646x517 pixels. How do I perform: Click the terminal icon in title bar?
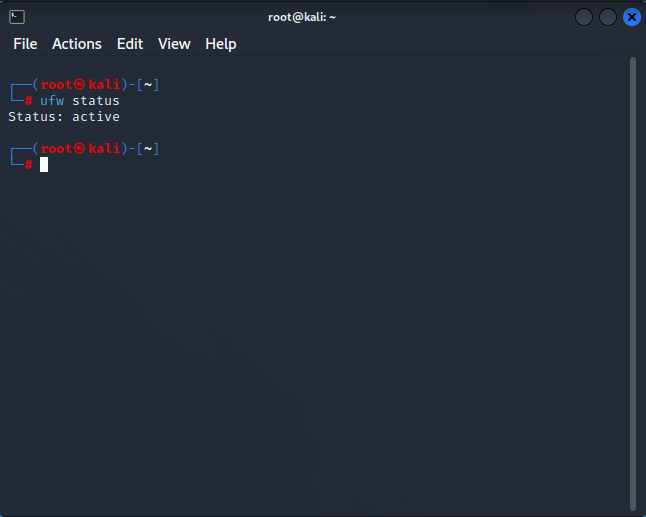[17, 17]
